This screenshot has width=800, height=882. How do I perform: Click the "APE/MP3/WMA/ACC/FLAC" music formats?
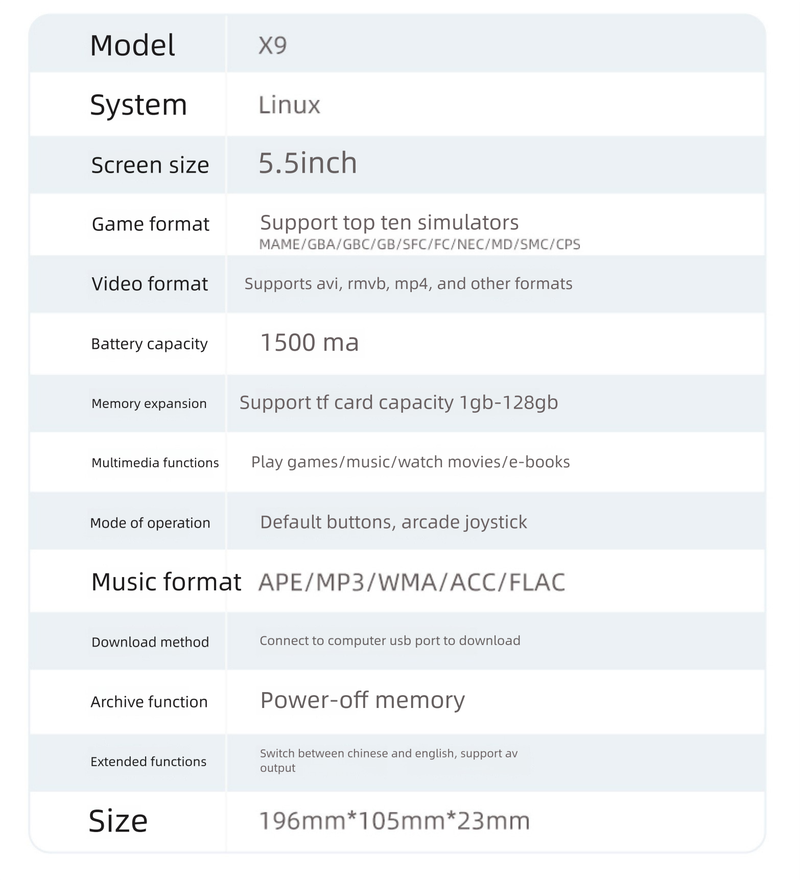[411, 582]
